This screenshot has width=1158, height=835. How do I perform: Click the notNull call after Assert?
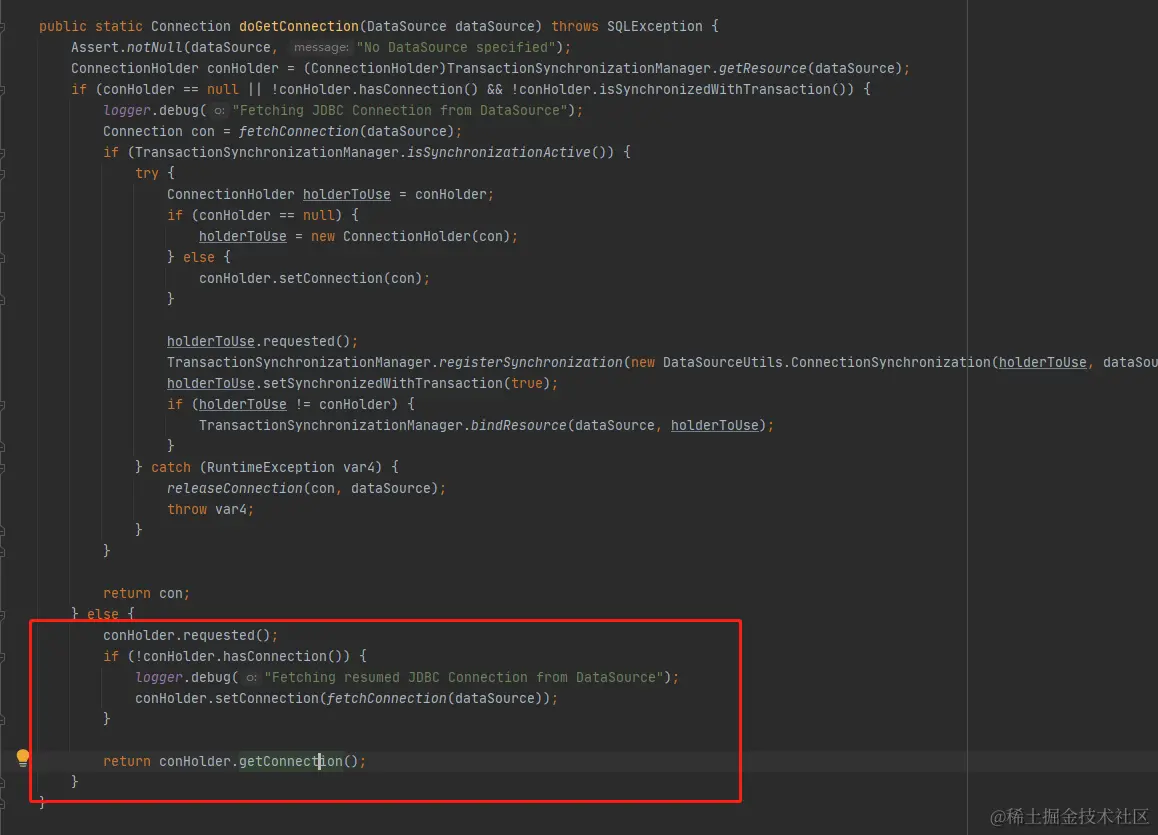(154, 47)
